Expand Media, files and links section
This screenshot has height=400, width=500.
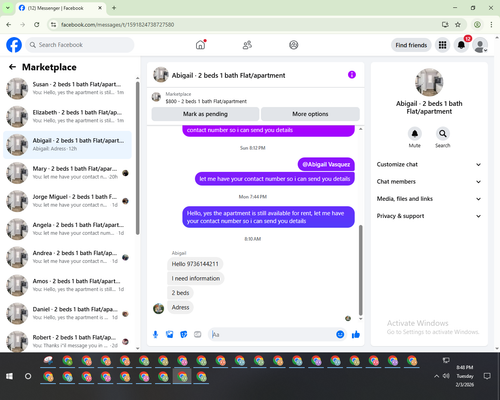(429, 199)
